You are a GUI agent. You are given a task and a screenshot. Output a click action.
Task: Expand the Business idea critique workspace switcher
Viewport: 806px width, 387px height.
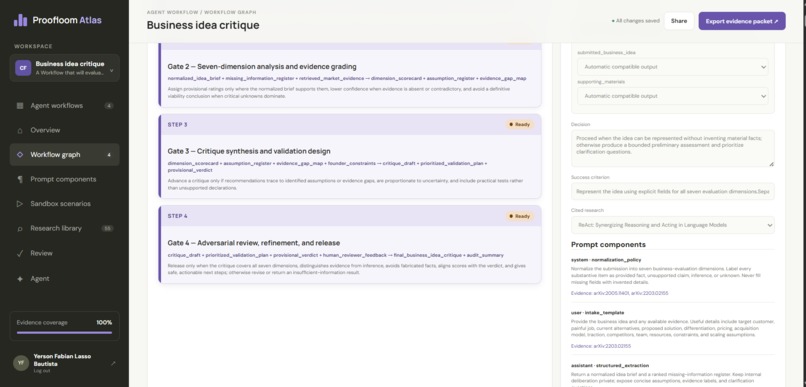(64, 68)
